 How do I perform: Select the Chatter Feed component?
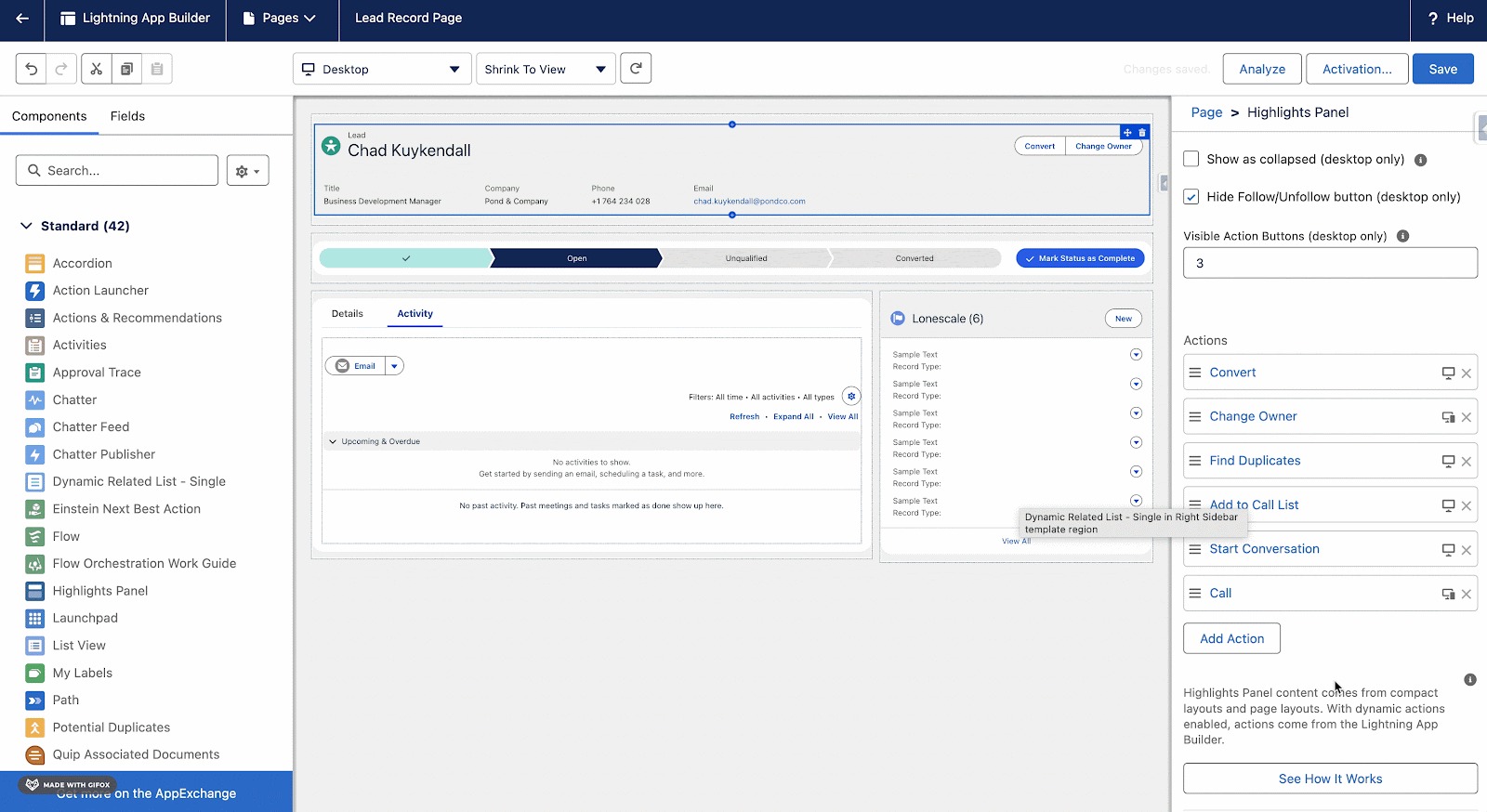[x=90, y=427]
